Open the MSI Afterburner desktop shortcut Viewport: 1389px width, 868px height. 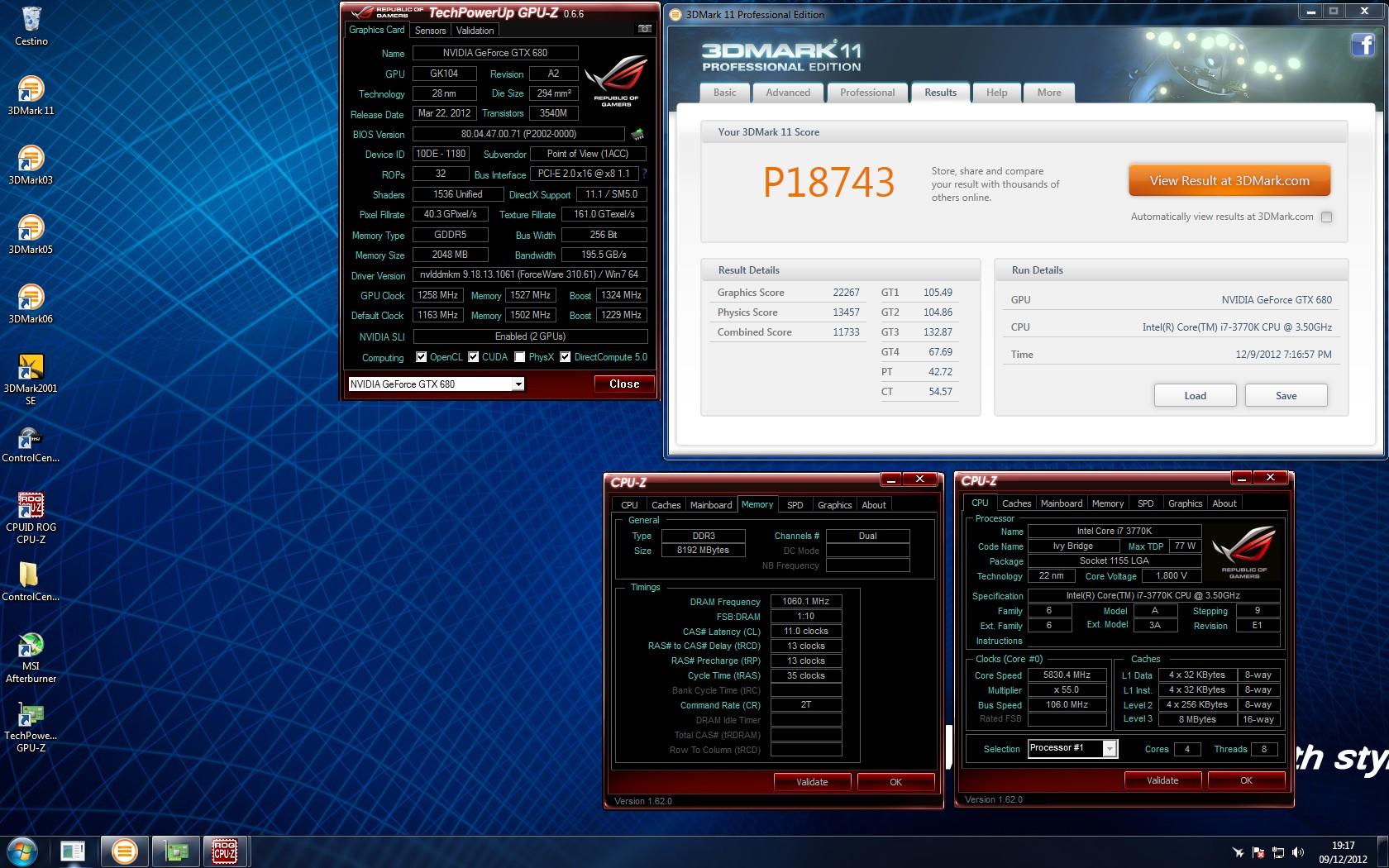coord(31,657)
